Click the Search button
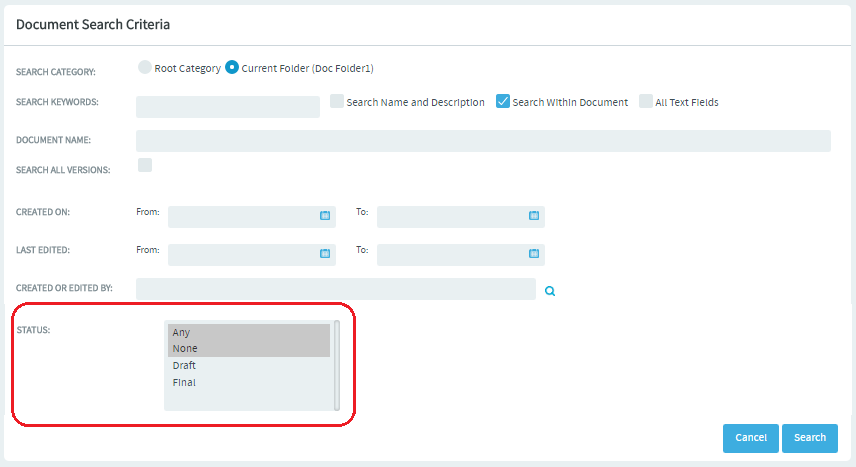 click(810, 438)
